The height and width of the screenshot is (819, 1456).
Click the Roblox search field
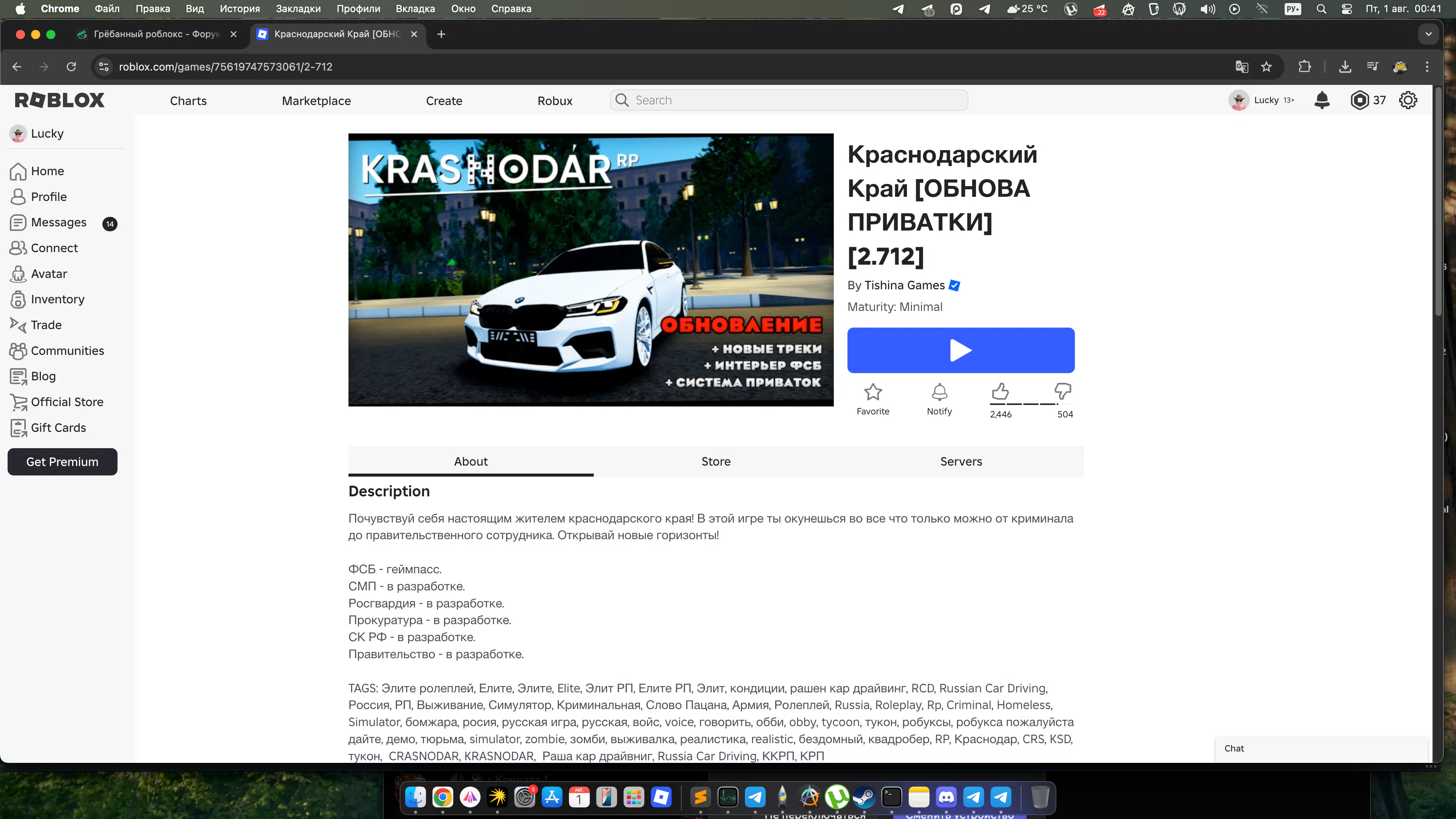pos(789,100)
